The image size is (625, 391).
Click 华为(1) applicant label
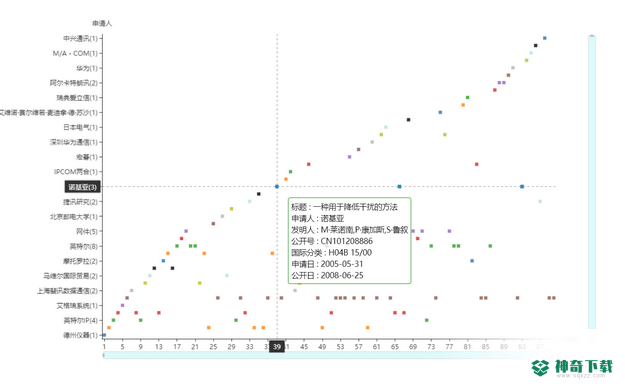(x=87, y=68)
